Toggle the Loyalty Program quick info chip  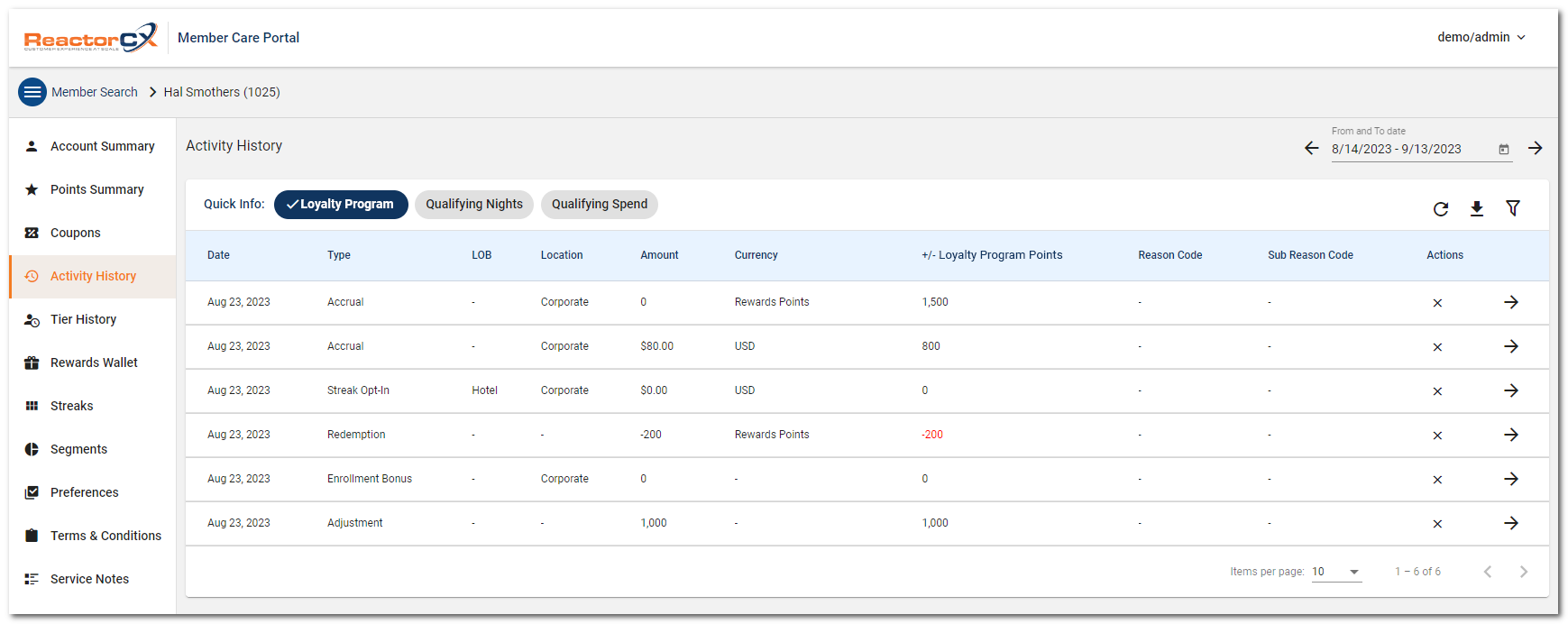pyautogui.click(x=341, y=205)
